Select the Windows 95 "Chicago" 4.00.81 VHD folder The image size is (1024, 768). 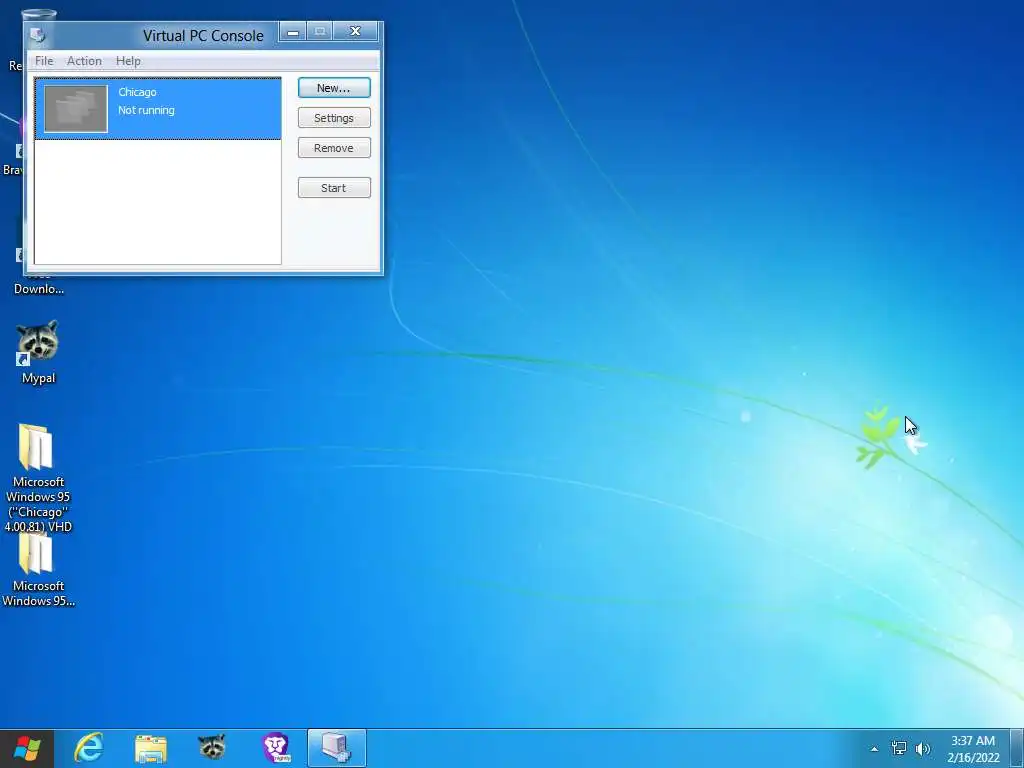(x=38, y=478)
